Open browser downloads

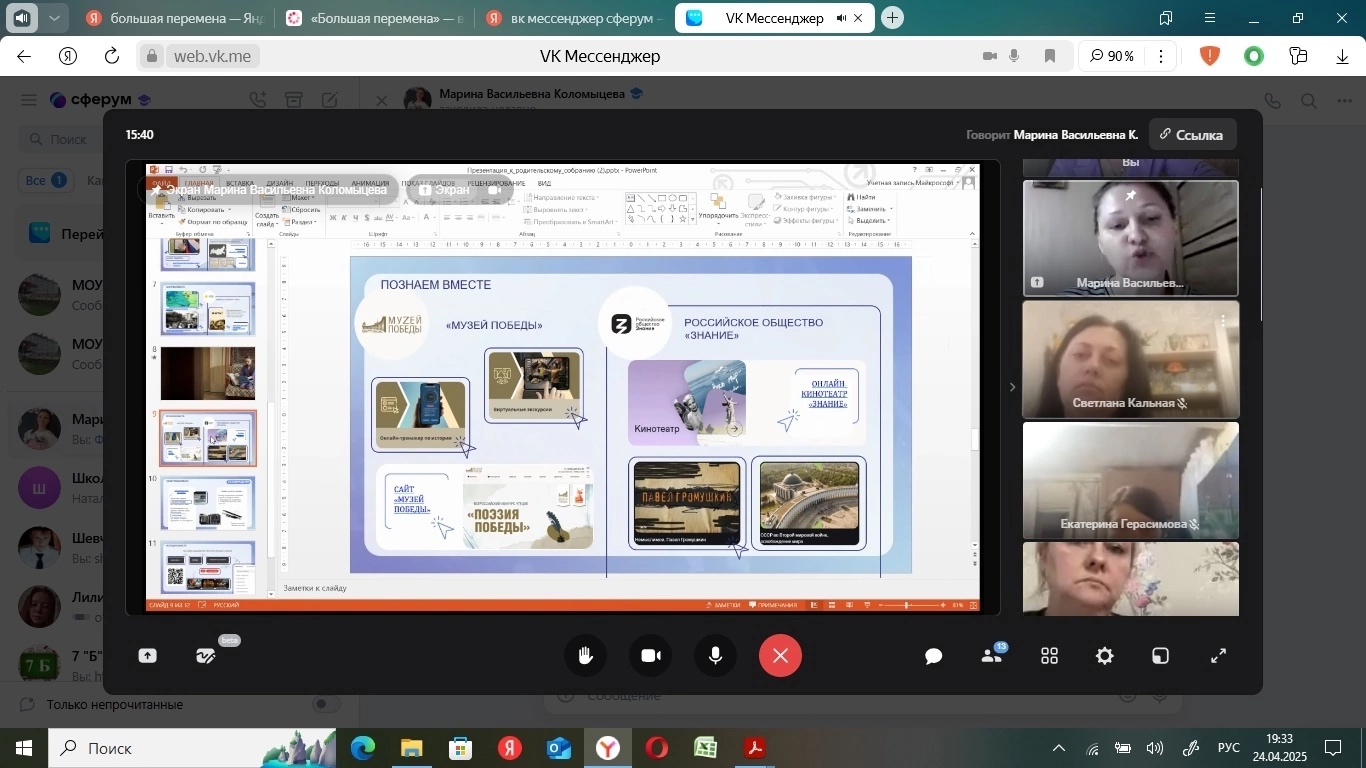click(x=1342, y=56)
